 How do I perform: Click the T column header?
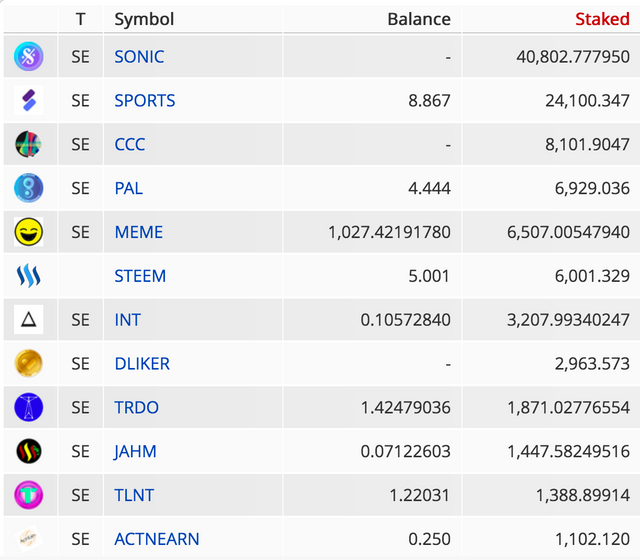pyautogui.click(x=80, y=19)
